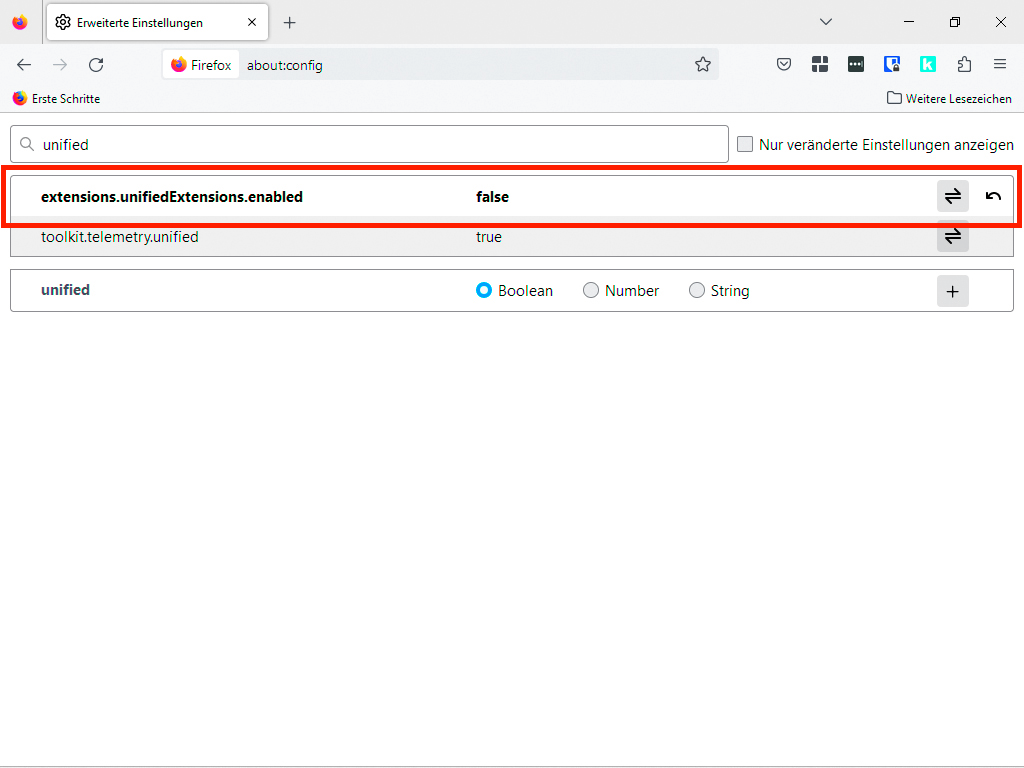
Task: Check 'Nur veränderte Einstellungen anzeigen'
Action: click(x=745, y=144)
